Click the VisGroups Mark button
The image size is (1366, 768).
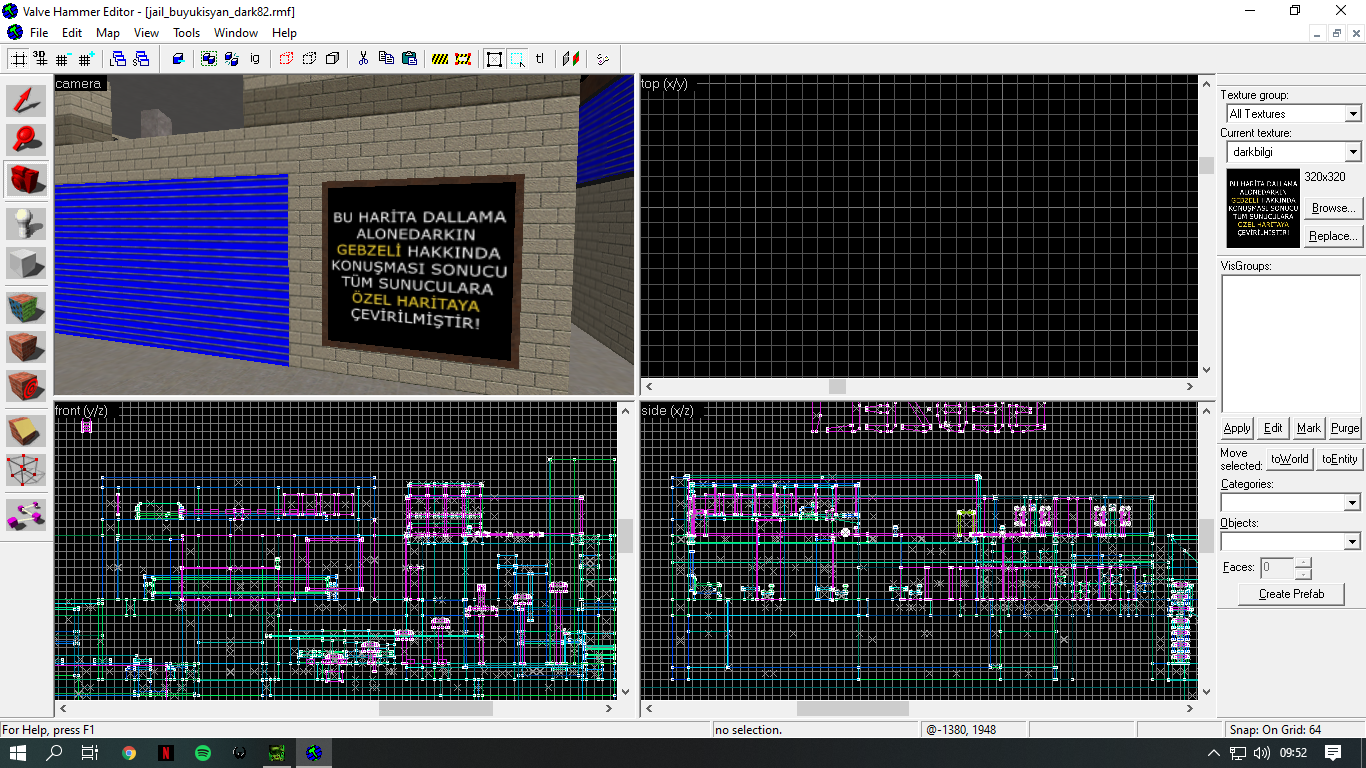click(x=1308, y=428)
